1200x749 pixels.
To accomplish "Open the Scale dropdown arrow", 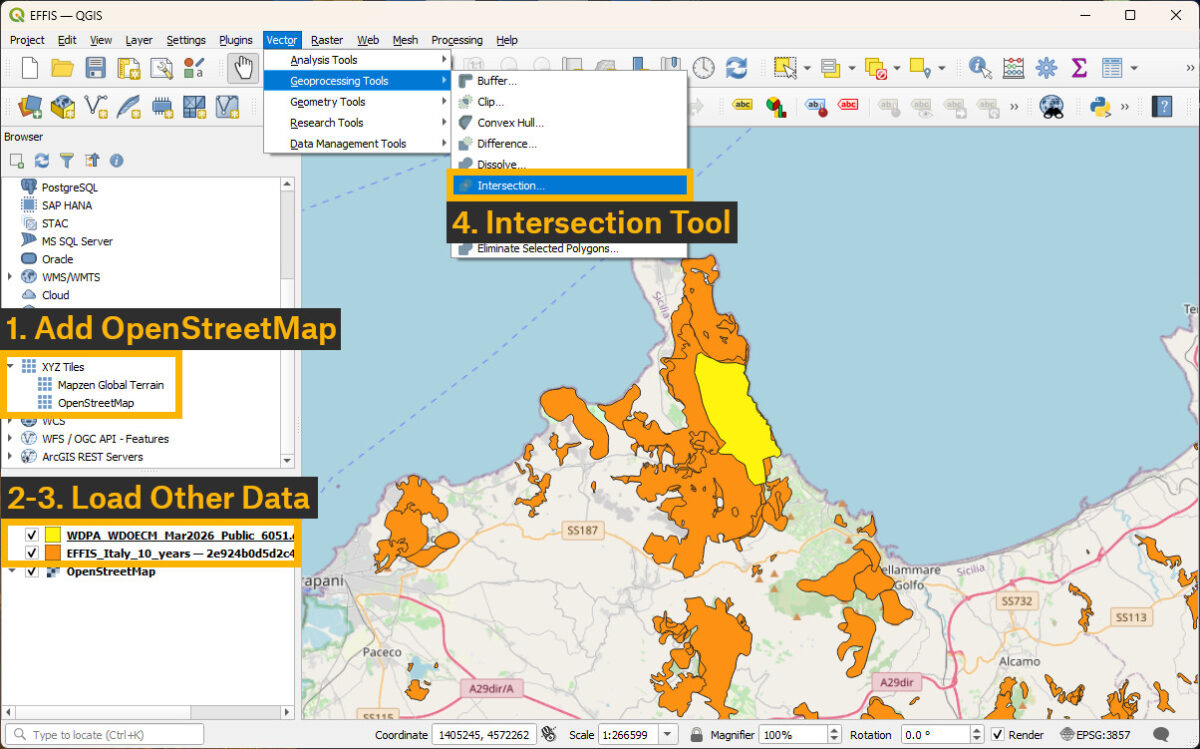I will click(x=668, y=735).
